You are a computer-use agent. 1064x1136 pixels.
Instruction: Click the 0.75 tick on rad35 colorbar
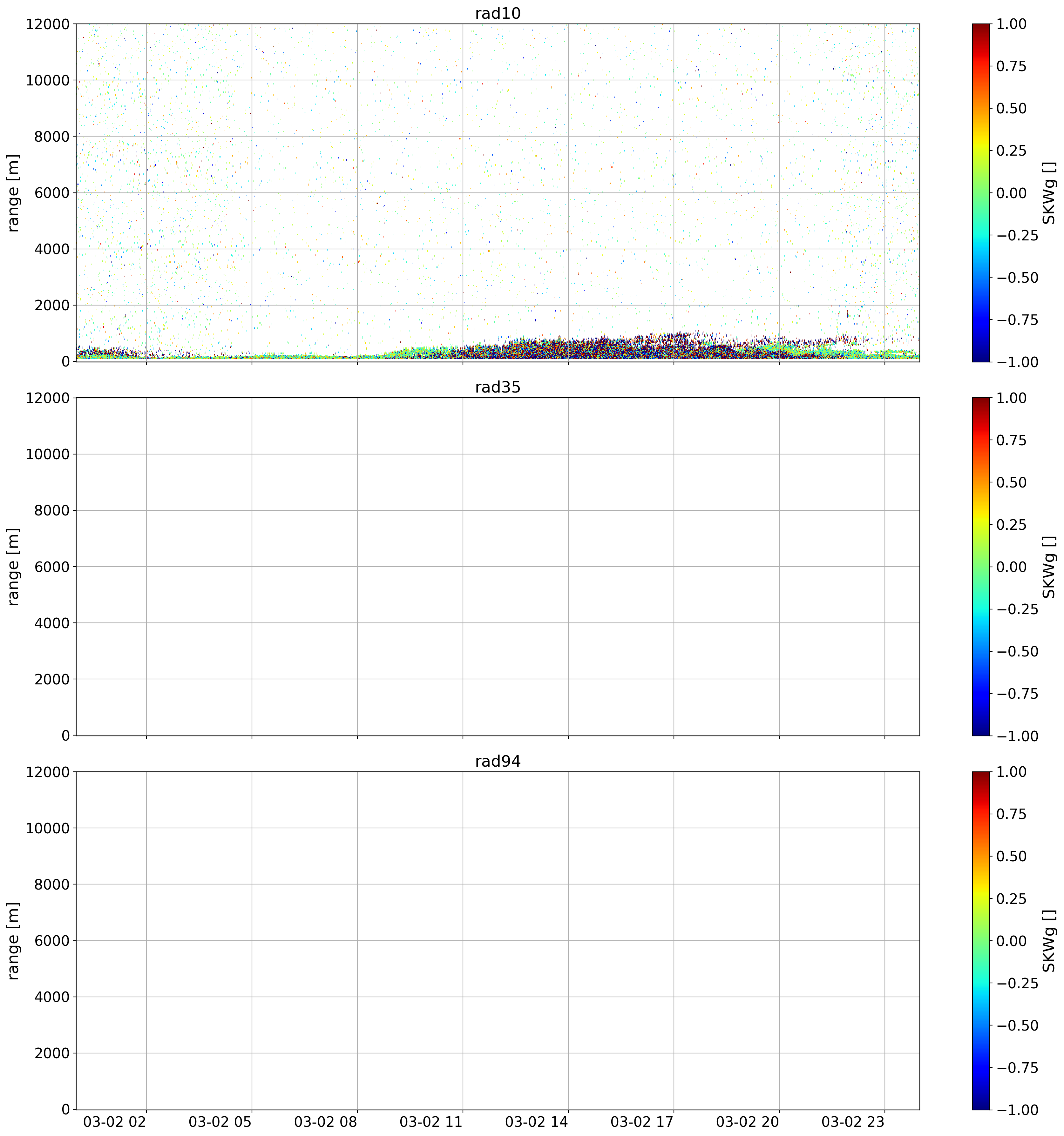1011,440
